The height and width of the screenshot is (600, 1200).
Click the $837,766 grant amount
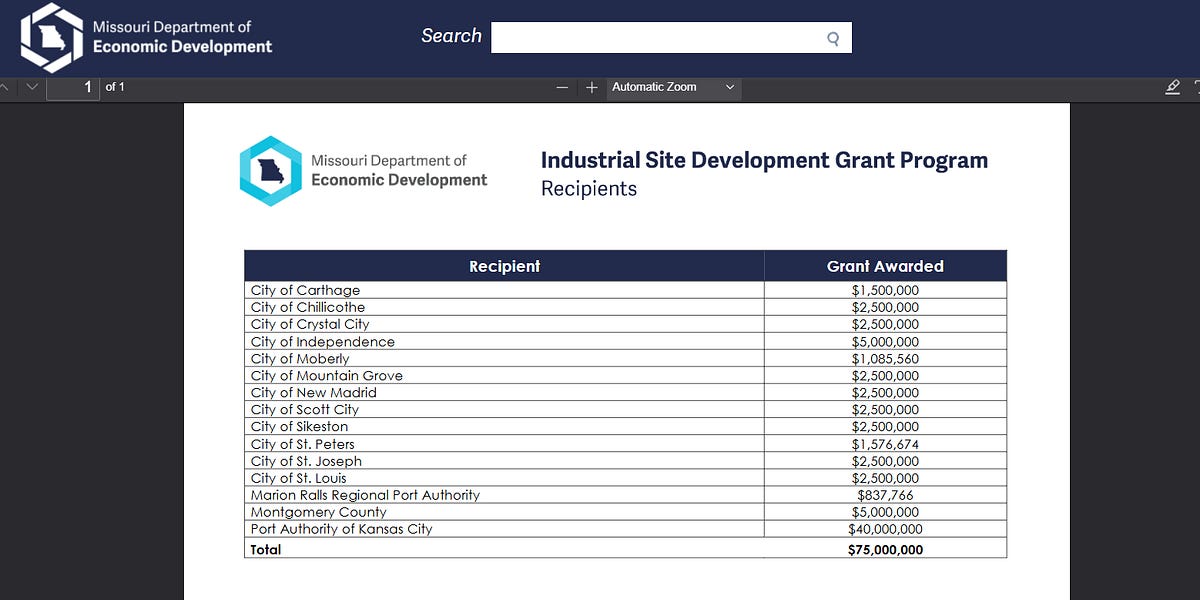point(885,495)
